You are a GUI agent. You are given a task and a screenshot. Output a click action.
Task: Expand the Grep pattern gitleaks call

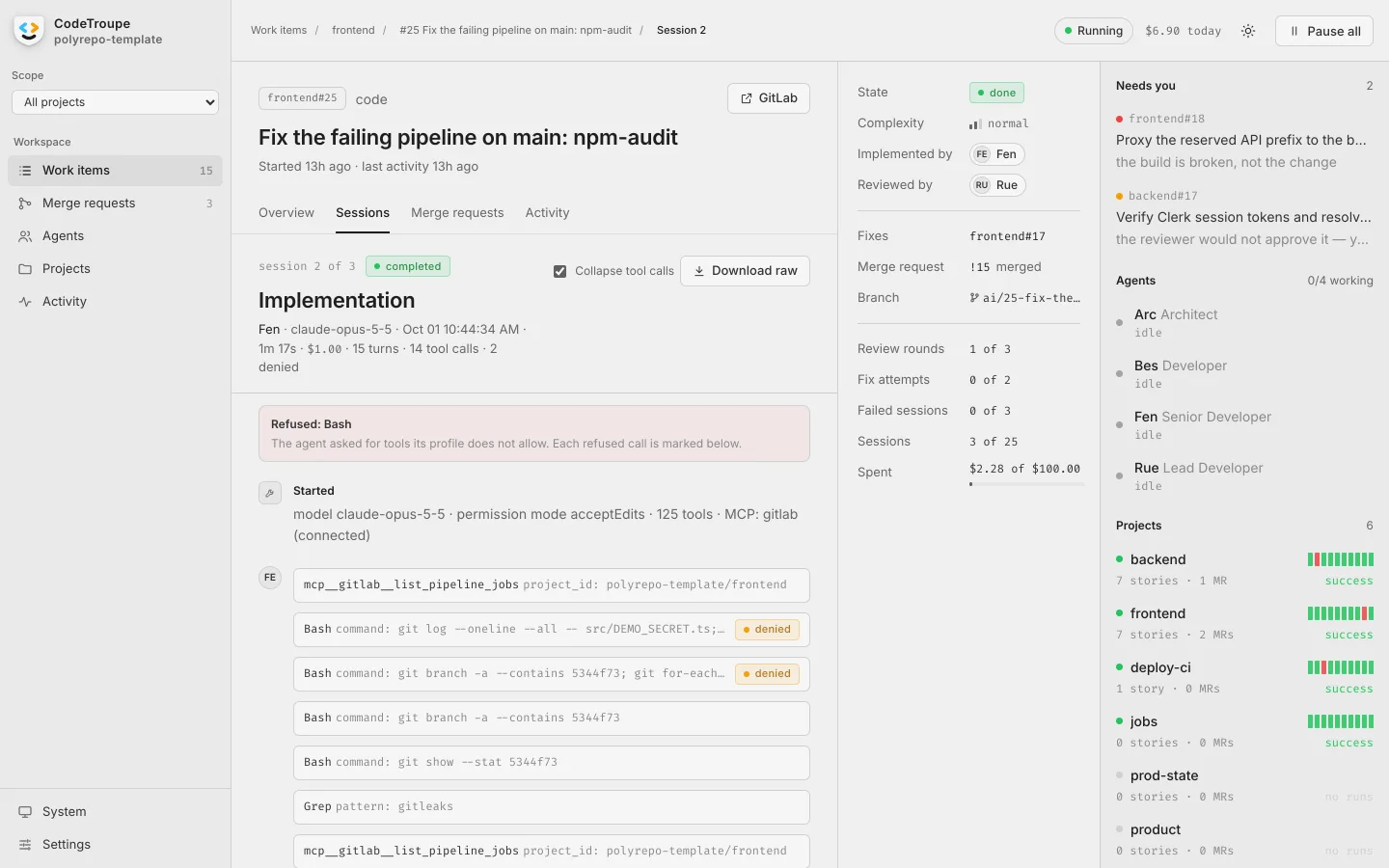[x=551, y=807]
